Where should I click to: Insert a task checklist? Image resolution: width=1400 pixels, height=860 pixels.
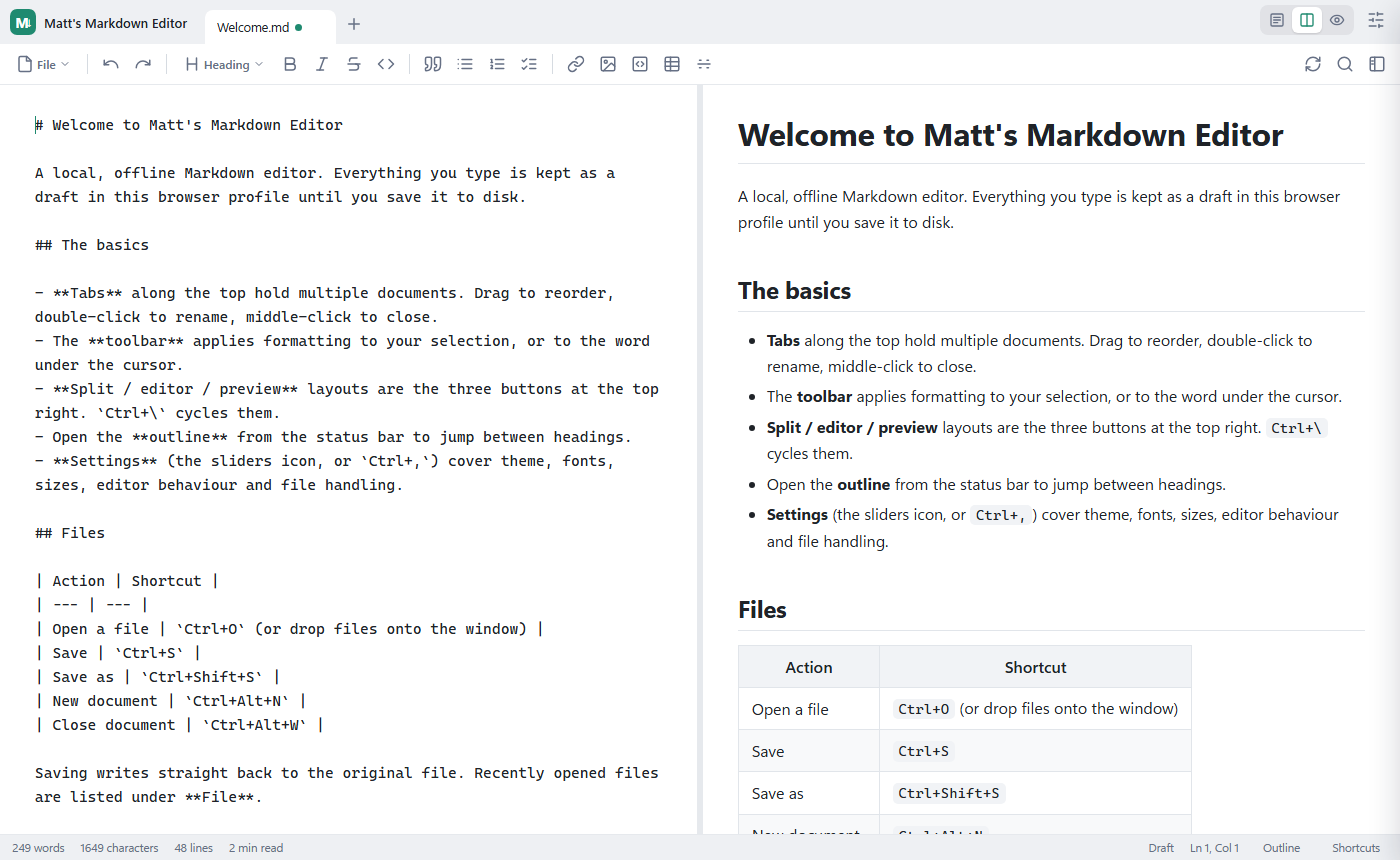point(529,64)
